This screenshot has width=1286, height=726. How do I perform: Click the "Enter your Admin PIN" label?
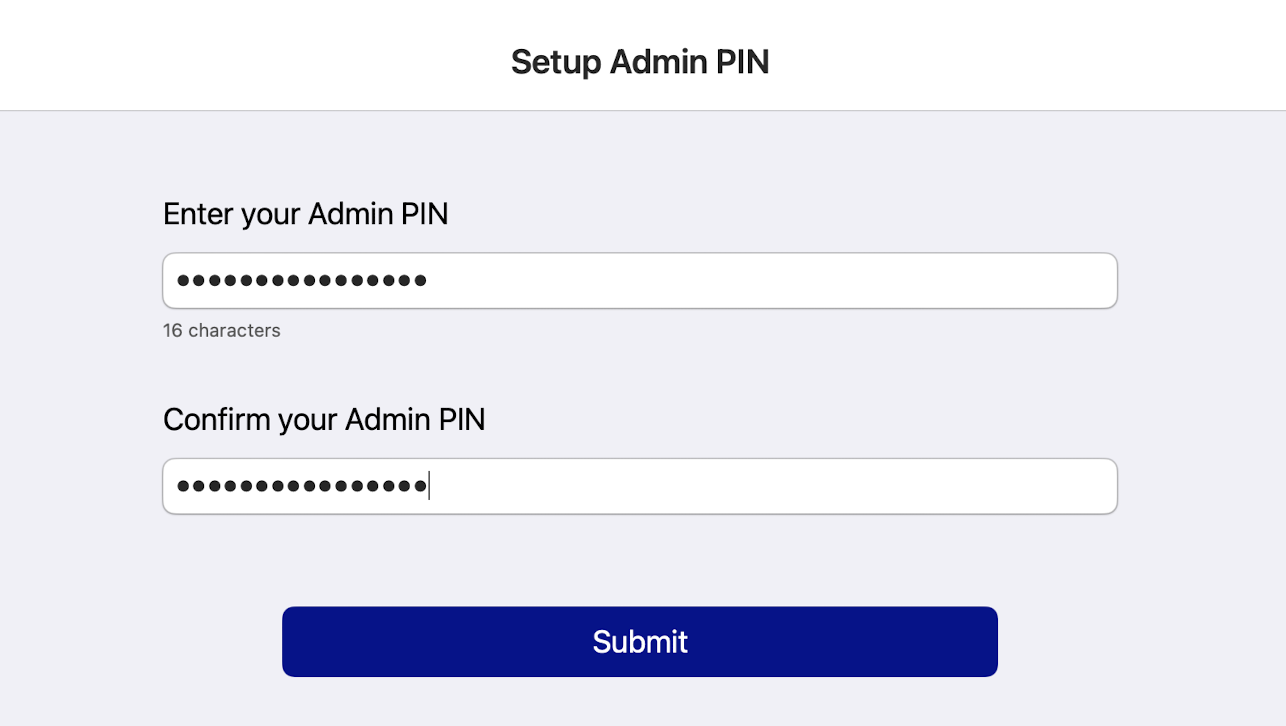click(305, 214)
